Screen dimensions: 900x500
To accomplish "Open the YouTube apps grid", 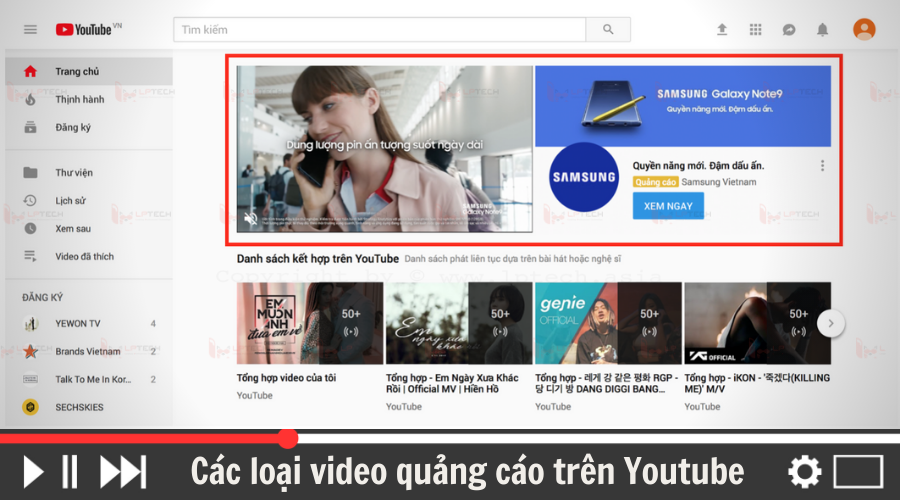I will tap(755, 29).
